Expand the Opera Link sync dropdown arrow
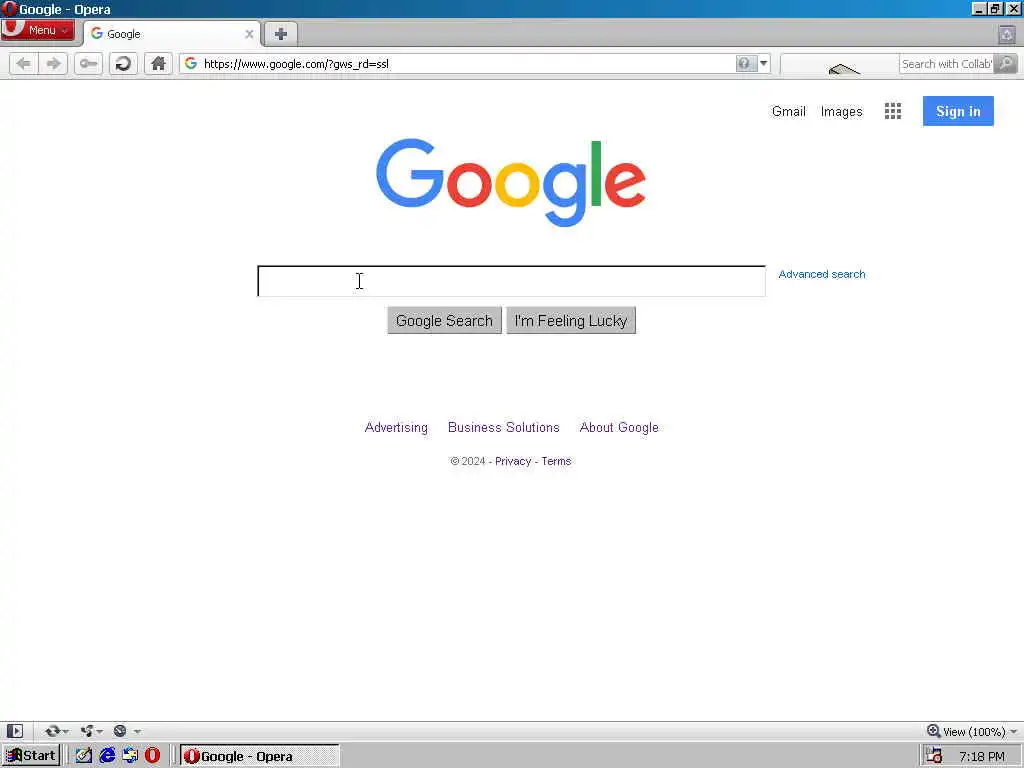 66,731
